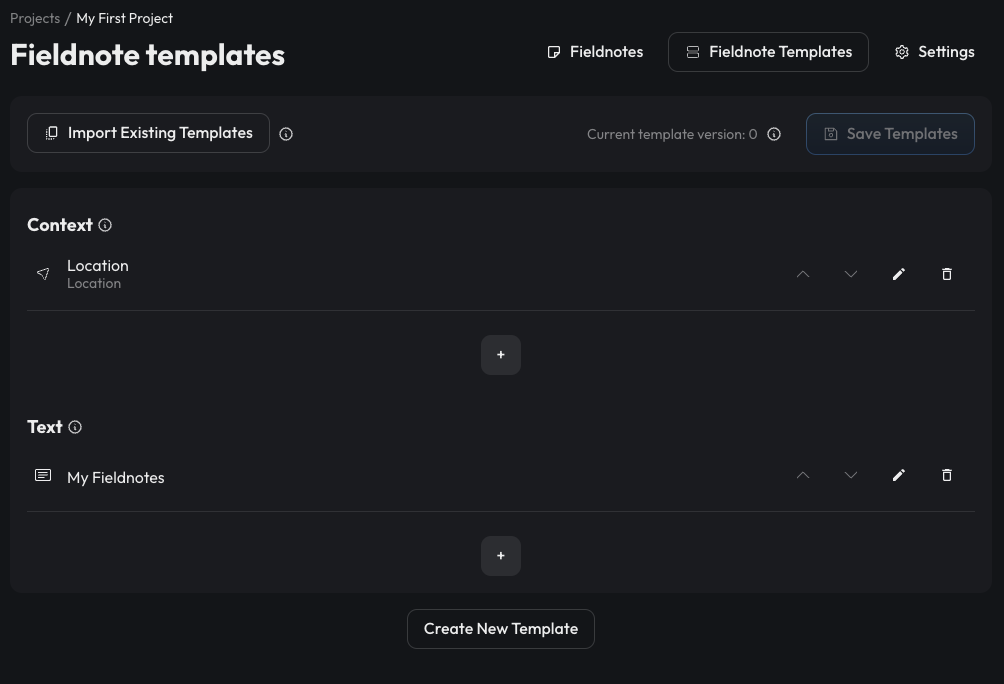The height and width of the screenshot is (684, 1004).
Task: Edit the My Fieldnotes text field
Action: [x=898, y=475]
